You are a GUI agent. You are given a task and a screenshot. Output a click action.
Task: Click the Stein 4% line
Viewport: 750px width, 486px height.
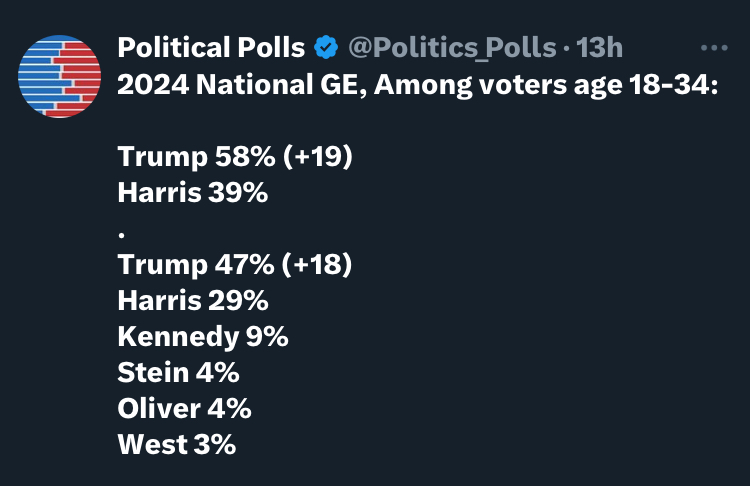(x=178, y=372)
